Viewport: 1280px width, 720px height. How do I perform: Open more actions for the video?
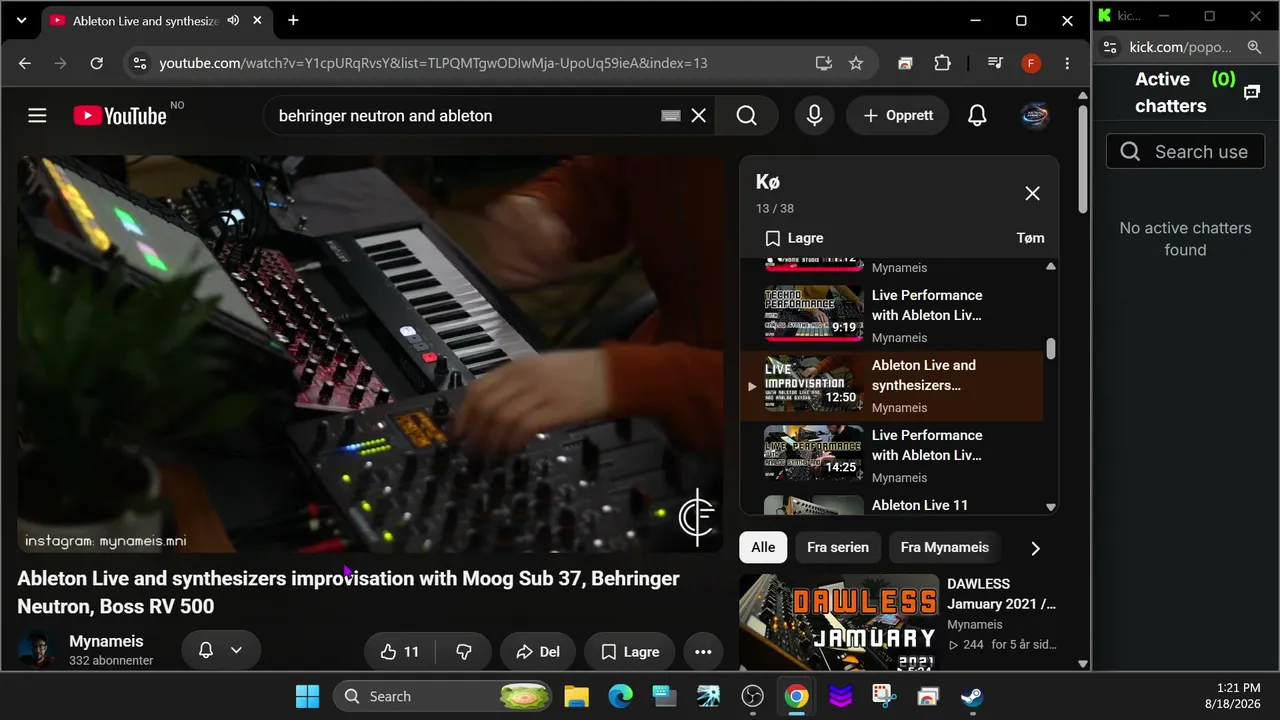[x=703, y=652]
